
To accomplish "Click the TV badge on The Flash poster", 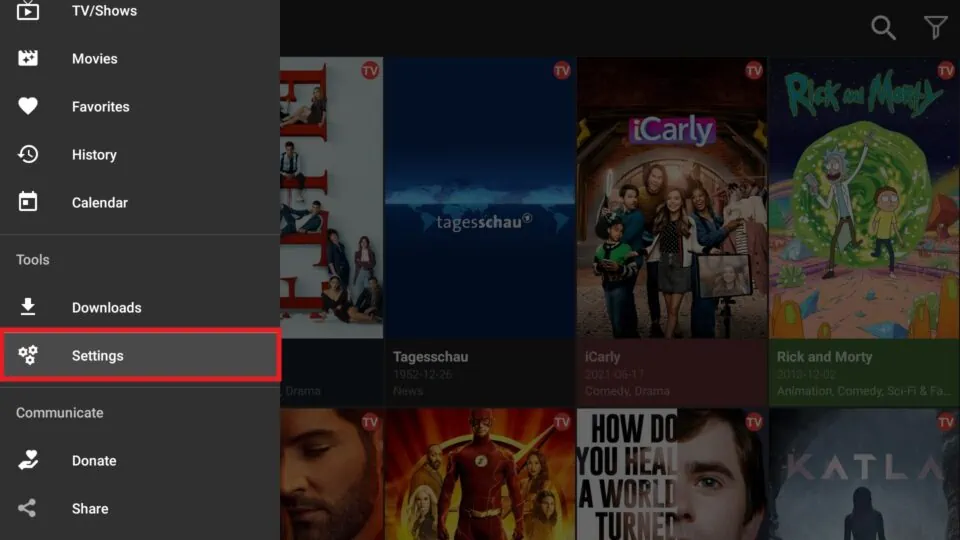I will [562, 422].
